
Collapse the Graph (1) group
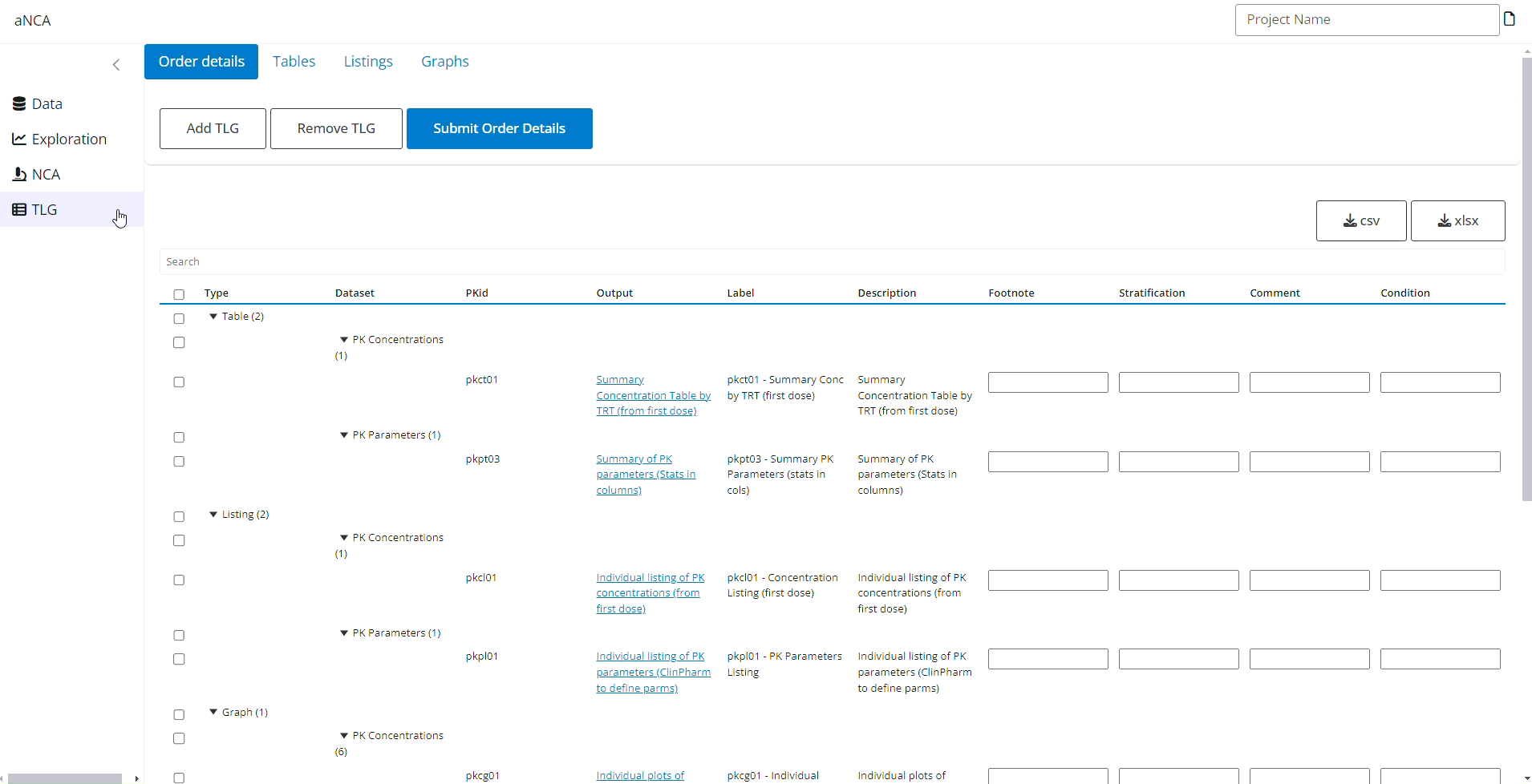pyautogui.click(x=213, y=711)
